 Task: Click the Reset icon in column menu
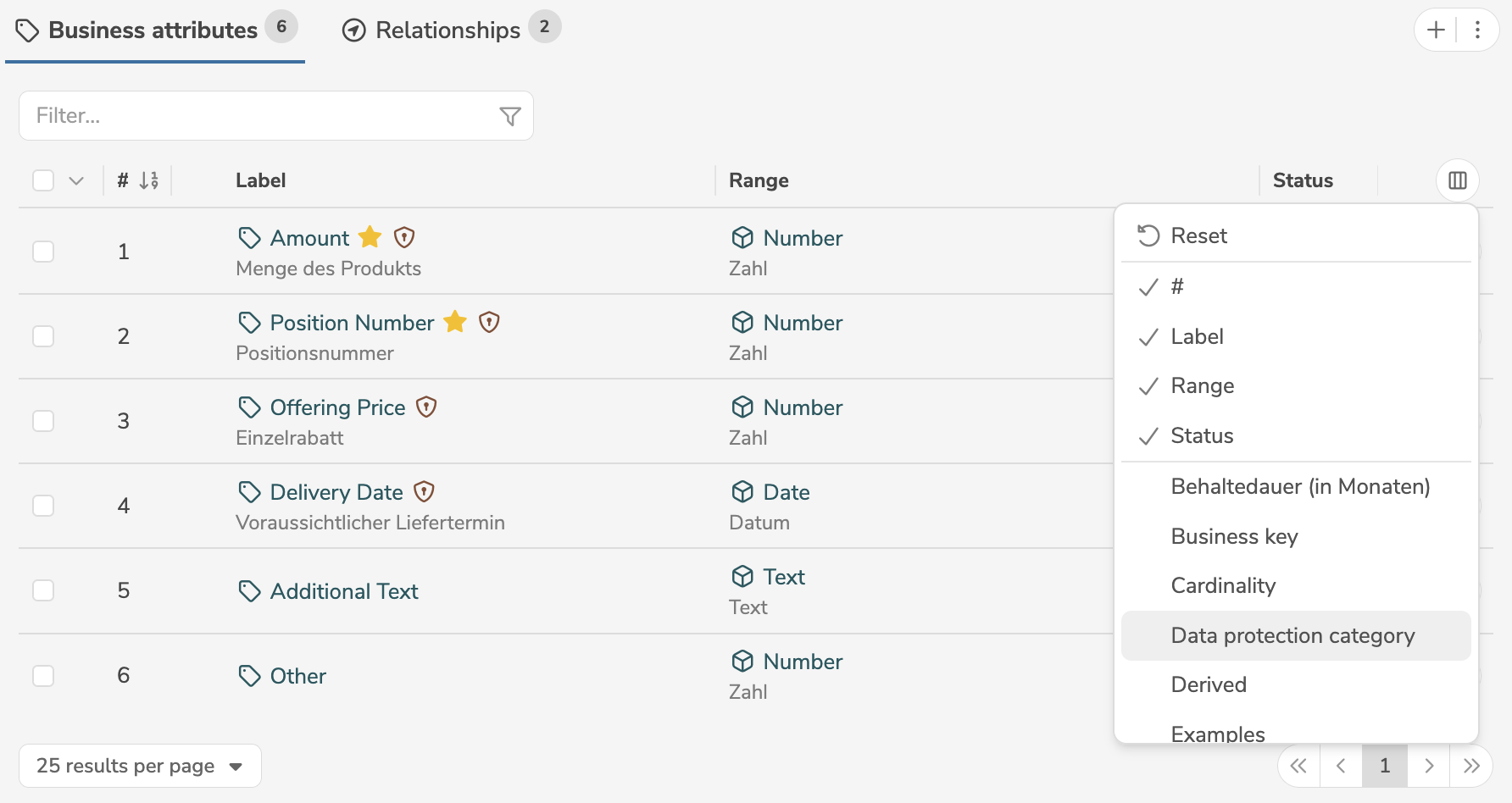tap(1148, 235)
